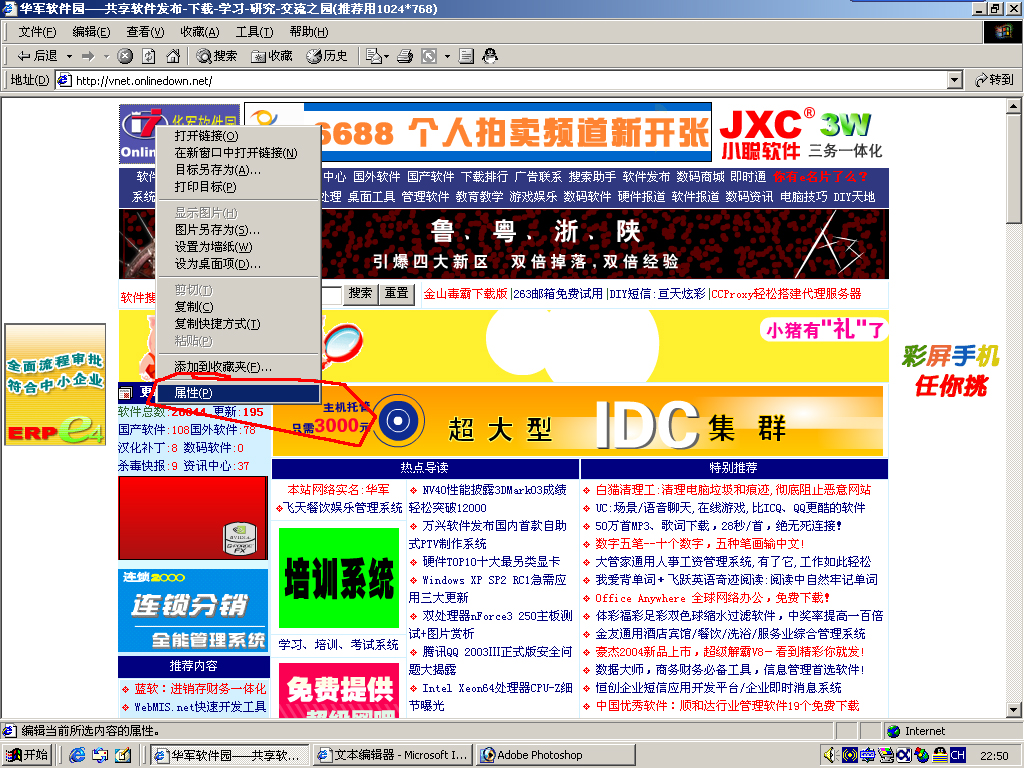
Task: Choose 在新窗口中打开链接(N) in context menu
Action: [x=238, y=153]
